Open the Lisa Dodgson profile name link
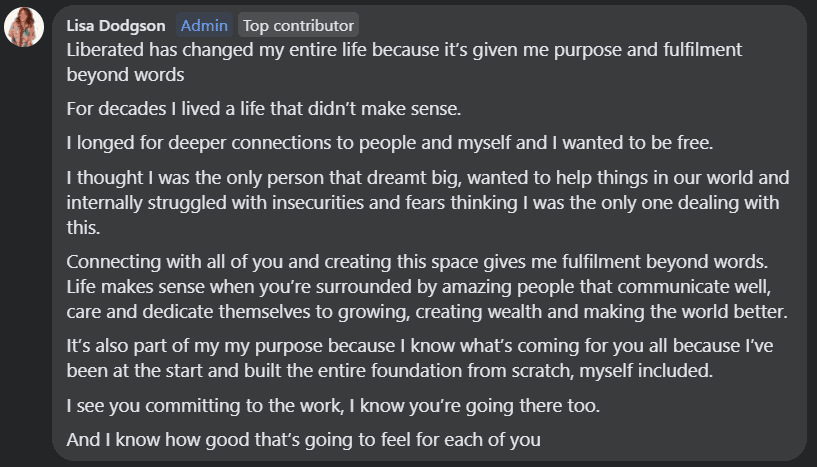Viewport: 817px width, 467px height. tap(117, 25)
